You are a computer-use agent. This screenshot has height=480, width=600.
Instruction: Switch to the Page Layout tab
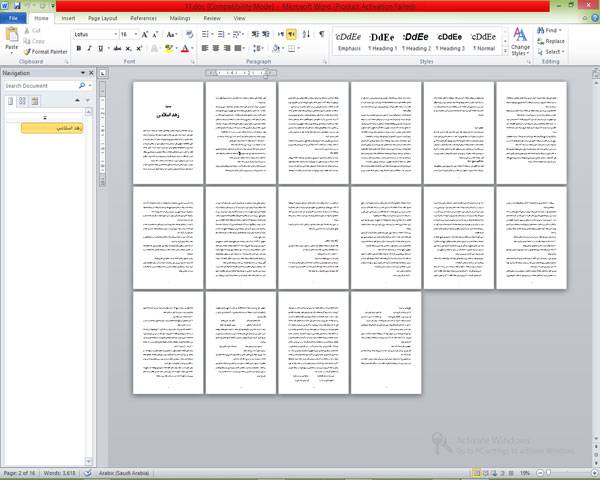(x=103, y=18)
